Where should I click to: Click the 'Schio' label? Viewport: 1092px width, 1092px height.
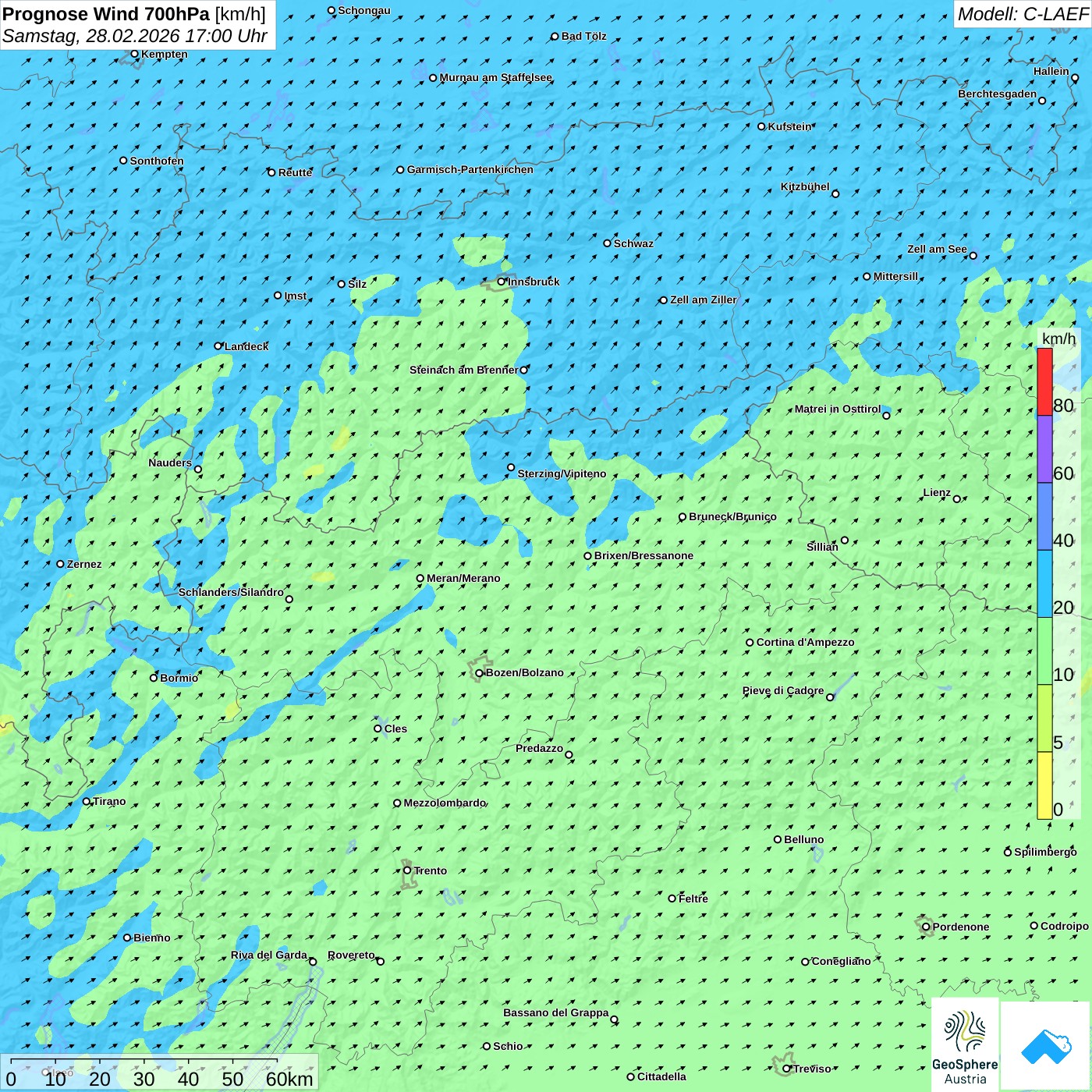[x=508, y=1046]
